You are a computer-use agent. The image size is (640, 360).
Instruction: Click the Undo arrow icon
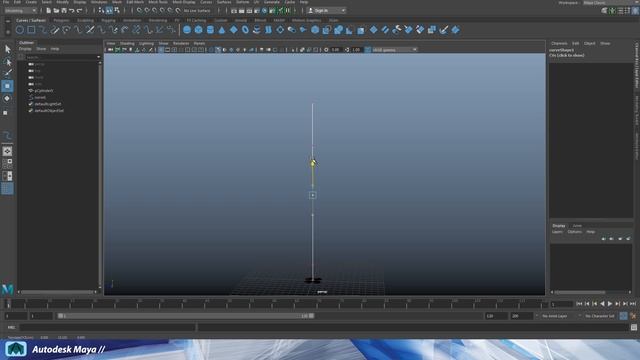pos(72,11)
